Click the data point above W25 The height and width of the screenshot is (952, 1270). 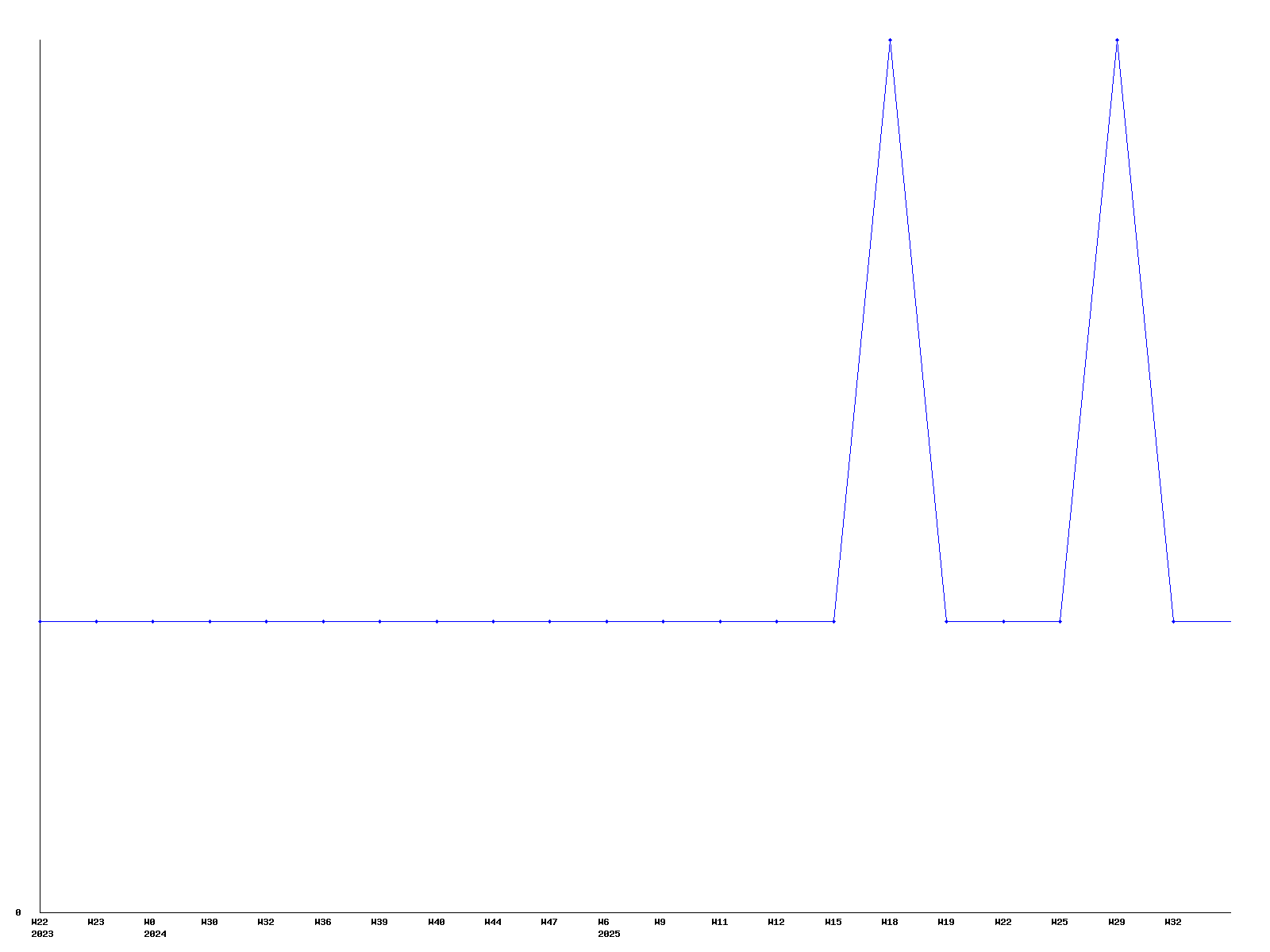click(1060, 621)
